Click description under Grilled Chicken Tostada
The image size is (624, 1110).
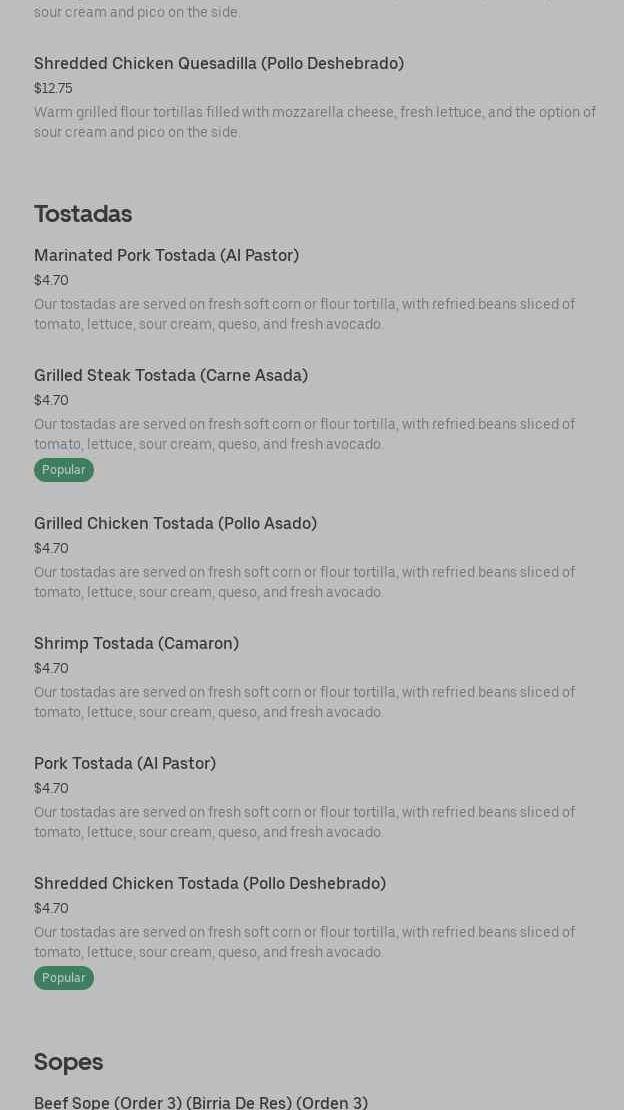304,582
